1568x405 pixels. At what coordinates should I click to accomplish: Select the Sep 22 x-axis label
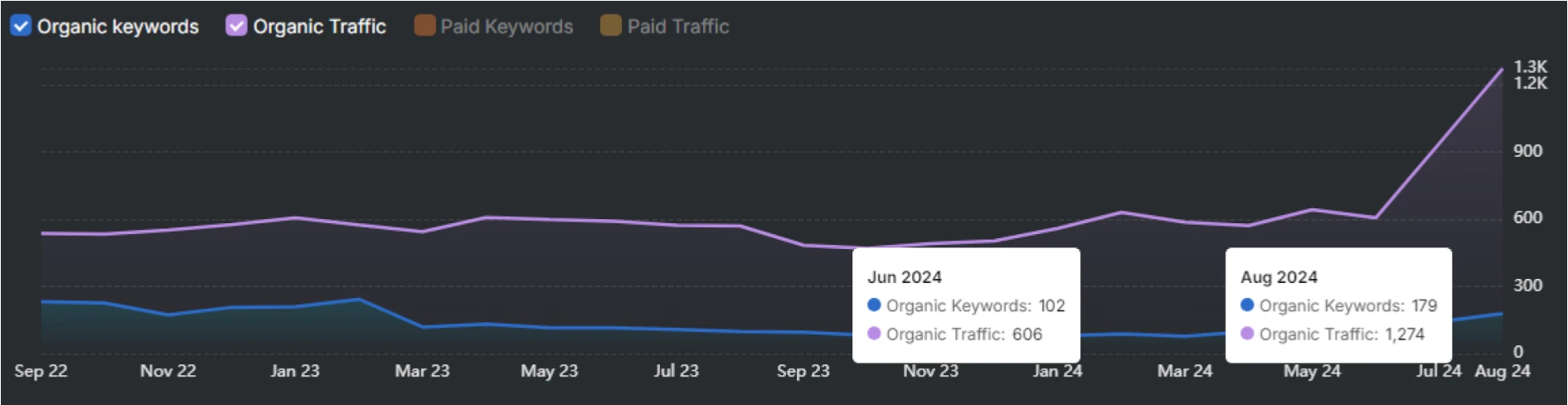click(41, 371)
